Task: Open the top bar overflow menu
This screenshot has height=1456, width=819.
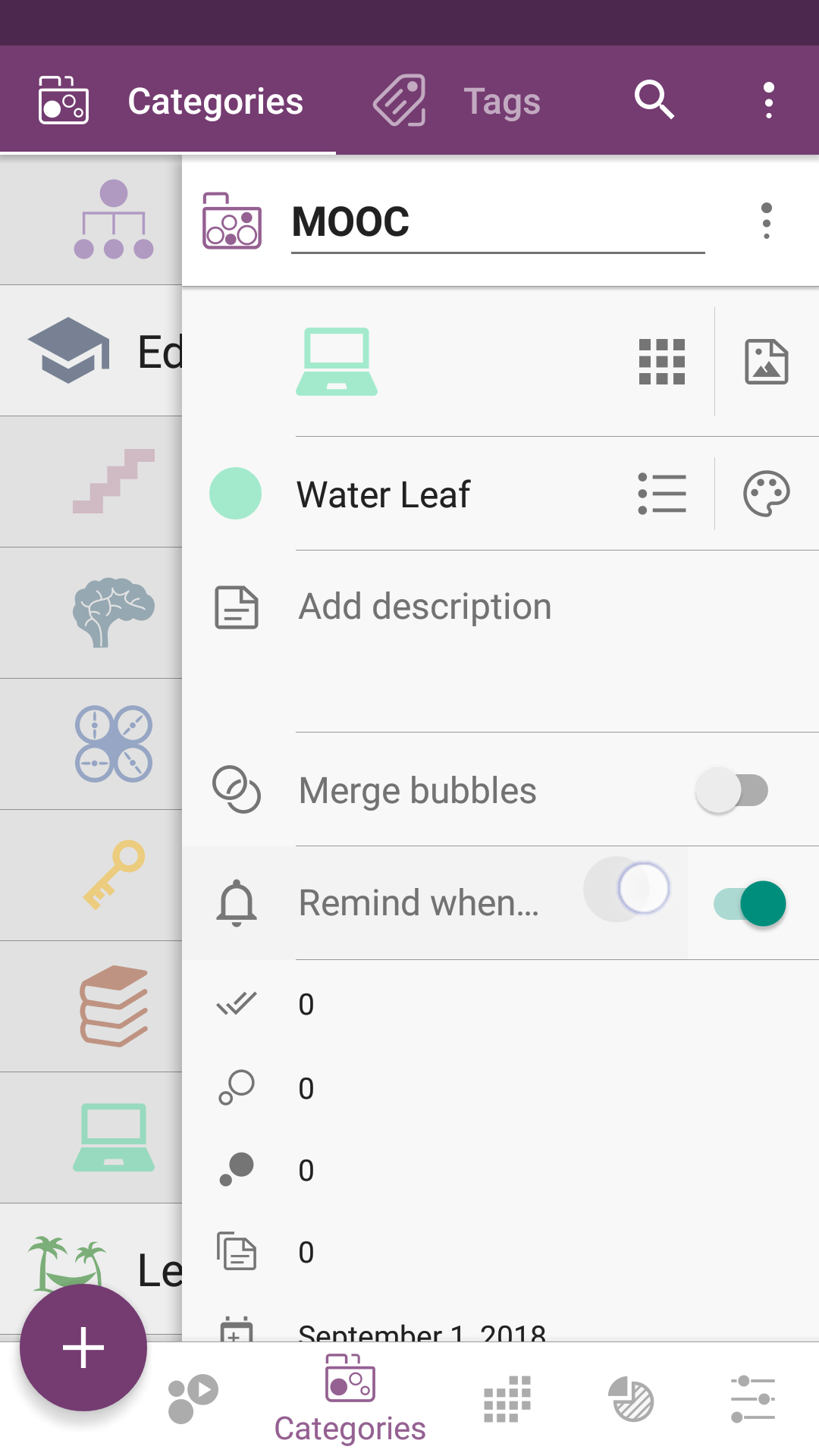Action: [x=769, y=100]
